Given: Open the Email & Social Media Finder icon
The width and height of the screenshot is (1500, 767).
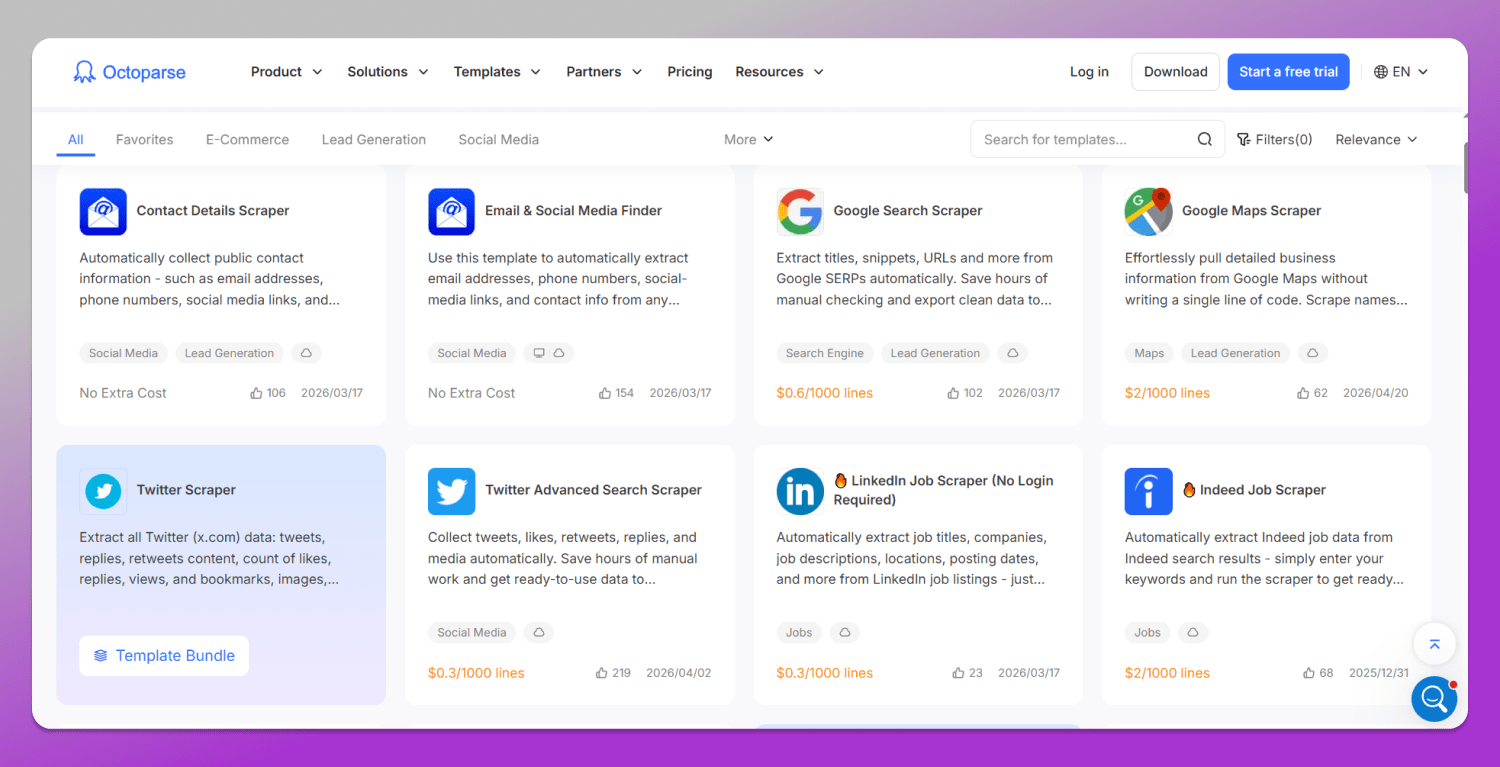Looking at the screenshot, I should 451,211.
